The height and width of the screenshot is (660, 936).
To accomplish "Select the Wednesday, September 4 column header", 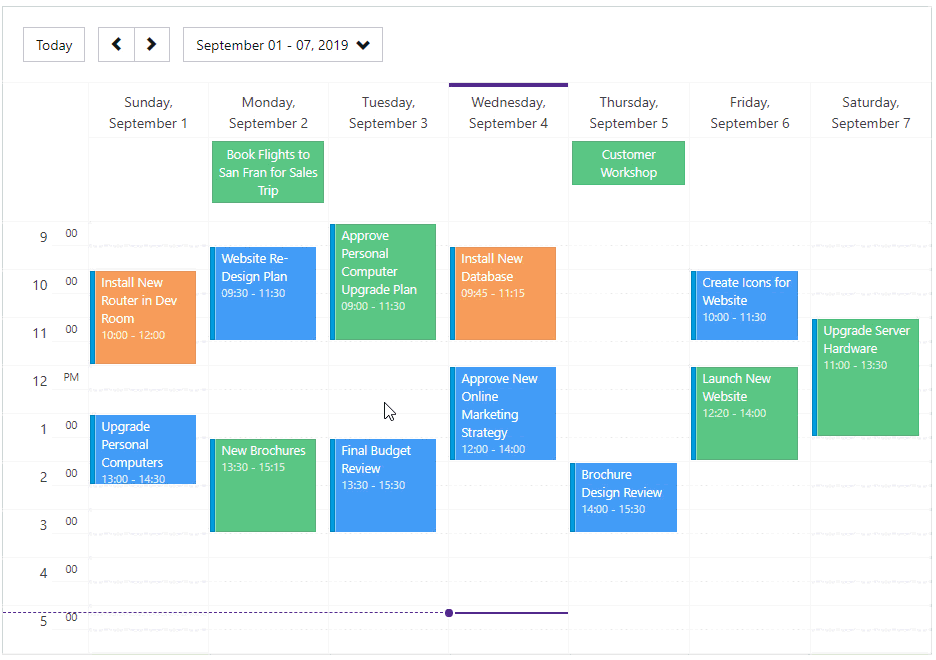I will tap(508, 113).
